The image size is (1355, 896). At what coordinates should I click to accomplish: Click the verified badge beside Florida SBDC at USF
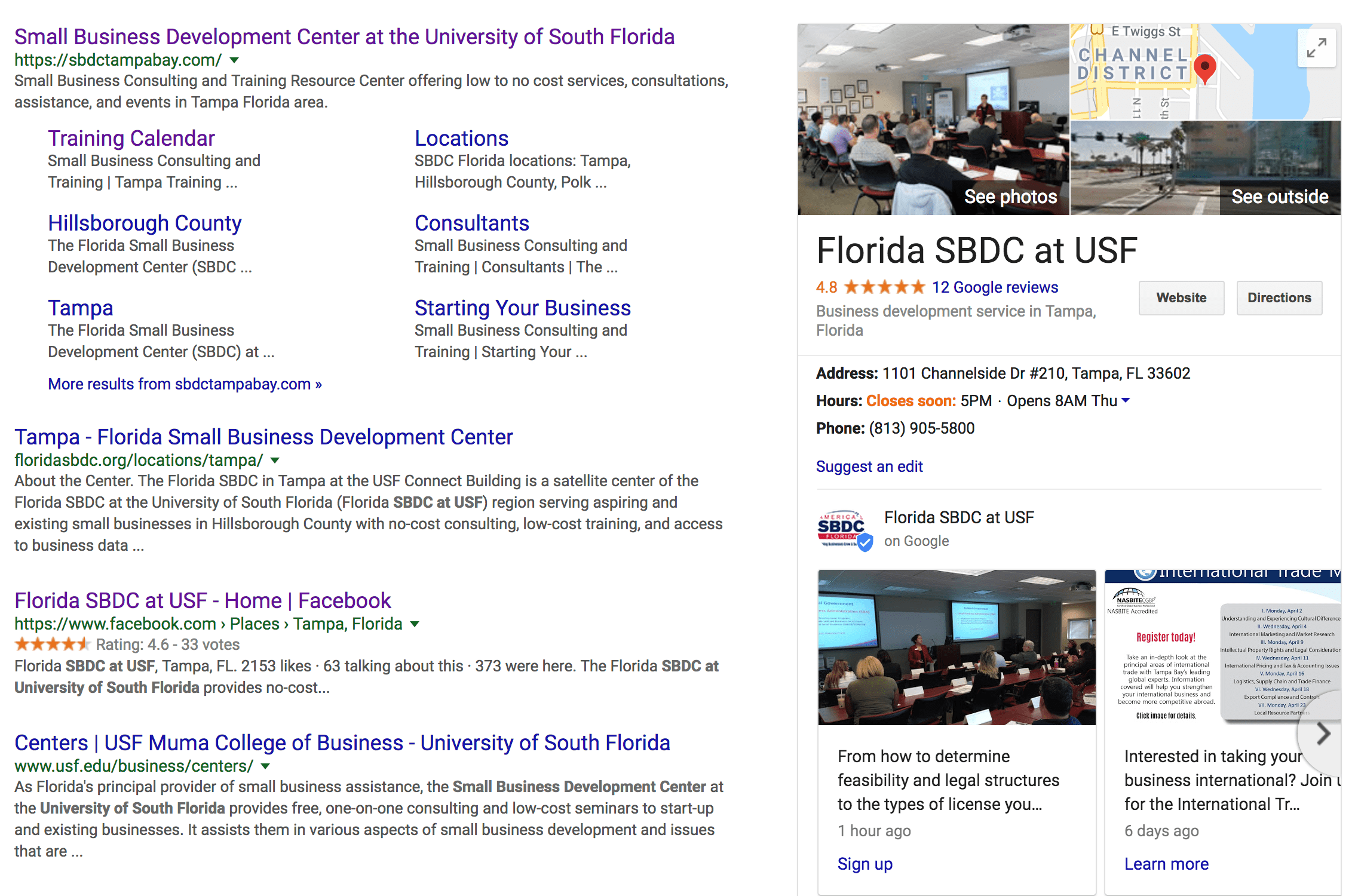[x=866, y=542]
